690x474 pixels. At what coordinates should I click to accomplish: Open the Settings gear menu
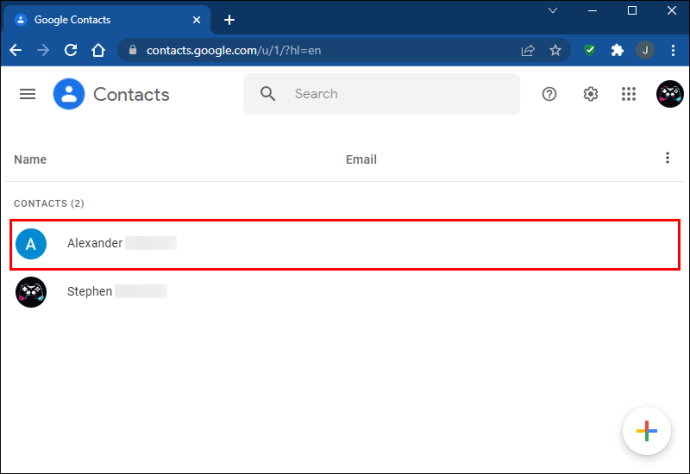[x=591, y=94]
